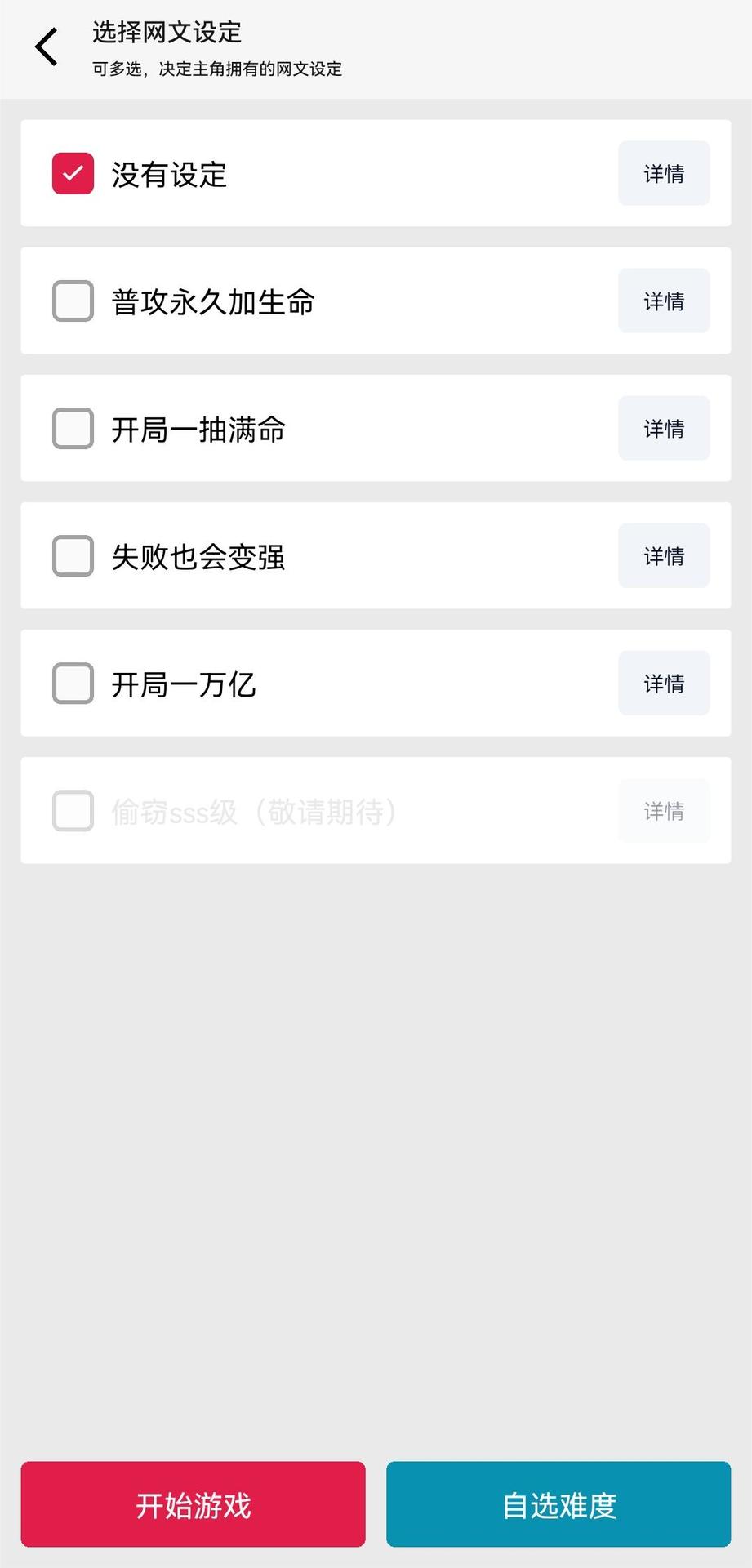
Task: Show 详情 for 开局一抽满命
Action: coord(663,429)
